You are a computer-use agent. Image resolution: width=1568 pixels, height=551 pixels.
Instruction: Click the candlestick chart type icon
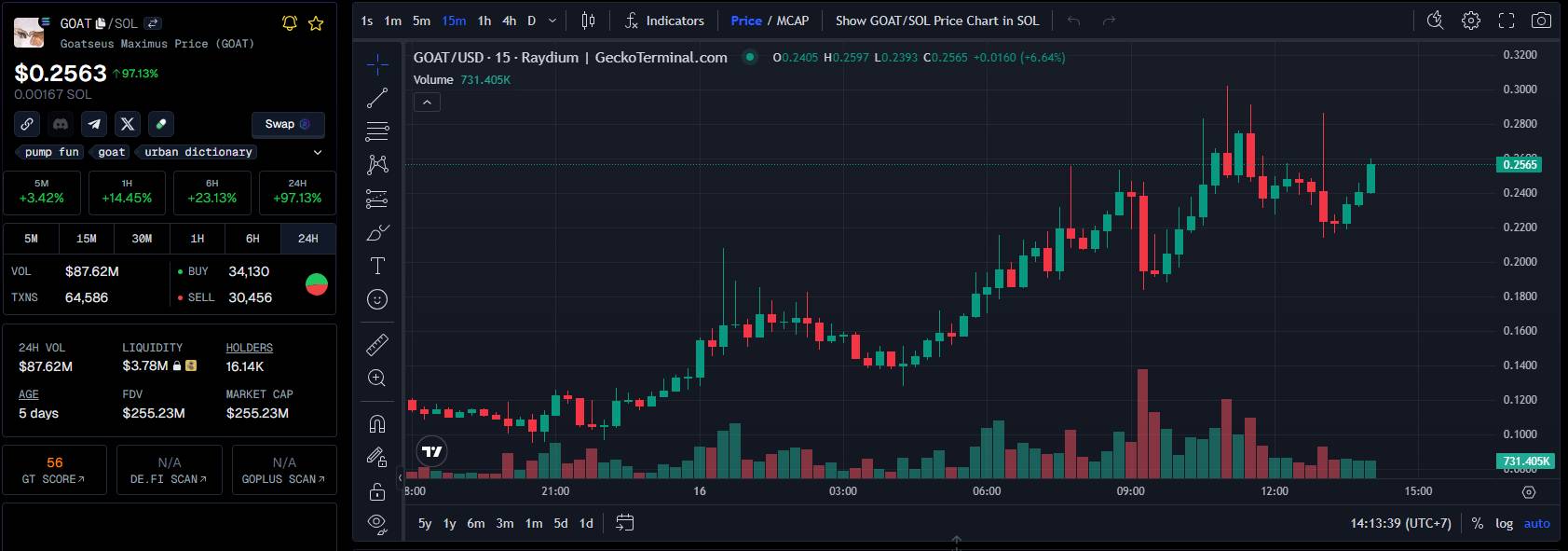click(588, 21)
